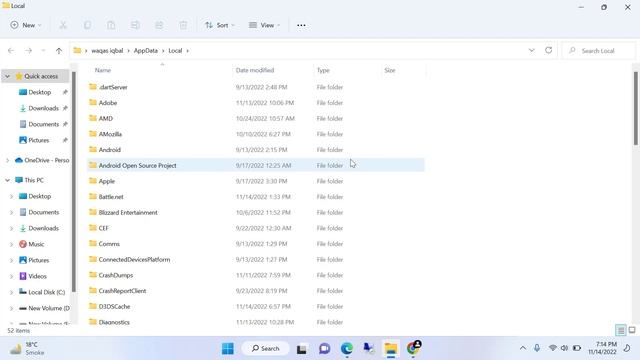Select New Volume (D:) drive

(44, 308)
